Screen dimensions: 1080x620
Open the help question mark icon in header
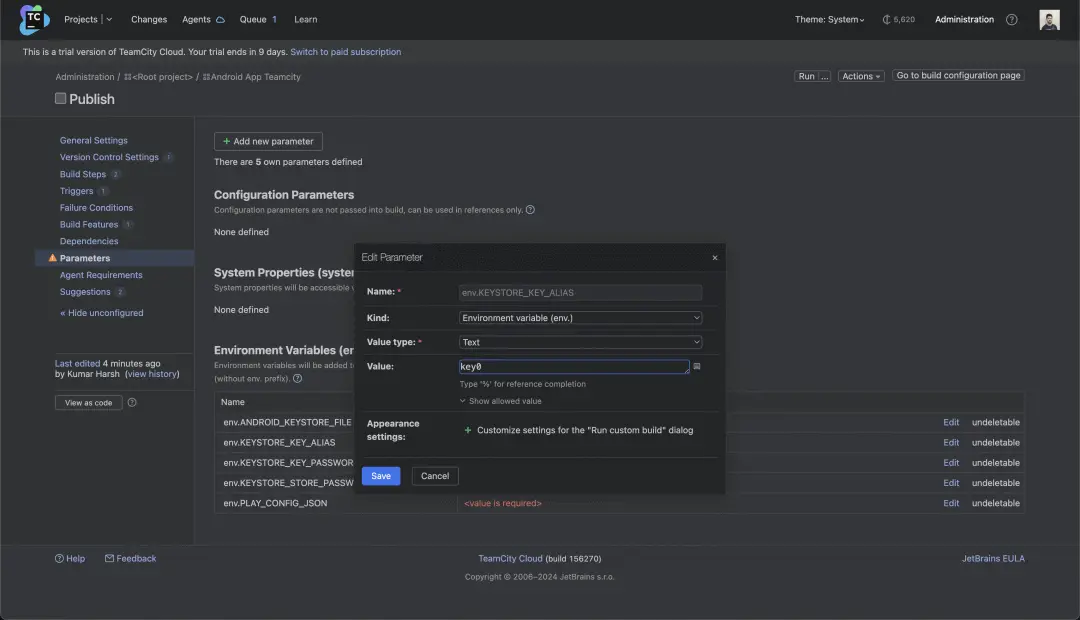1012,20
